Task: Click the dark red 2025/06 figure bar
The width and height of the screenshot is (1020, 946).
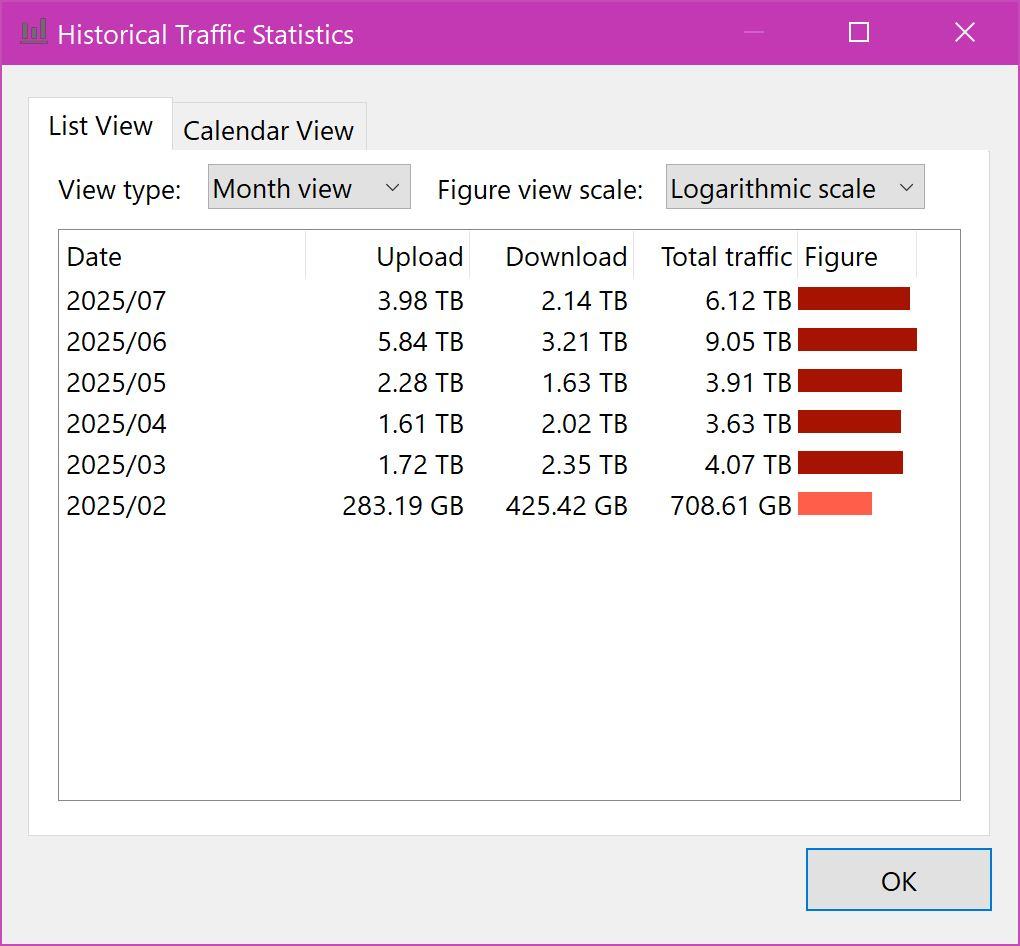Action: pyautogui.click(x=857, y=340)
